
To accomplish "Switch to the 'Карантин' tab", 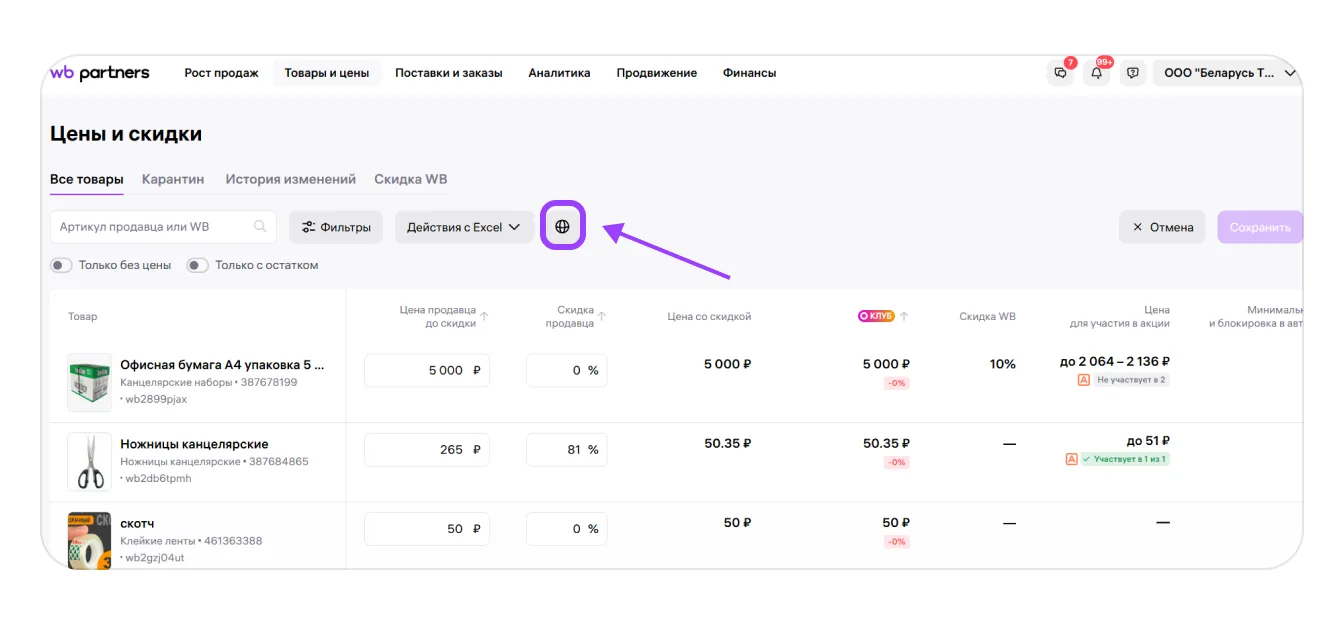I will pos(173,179).
